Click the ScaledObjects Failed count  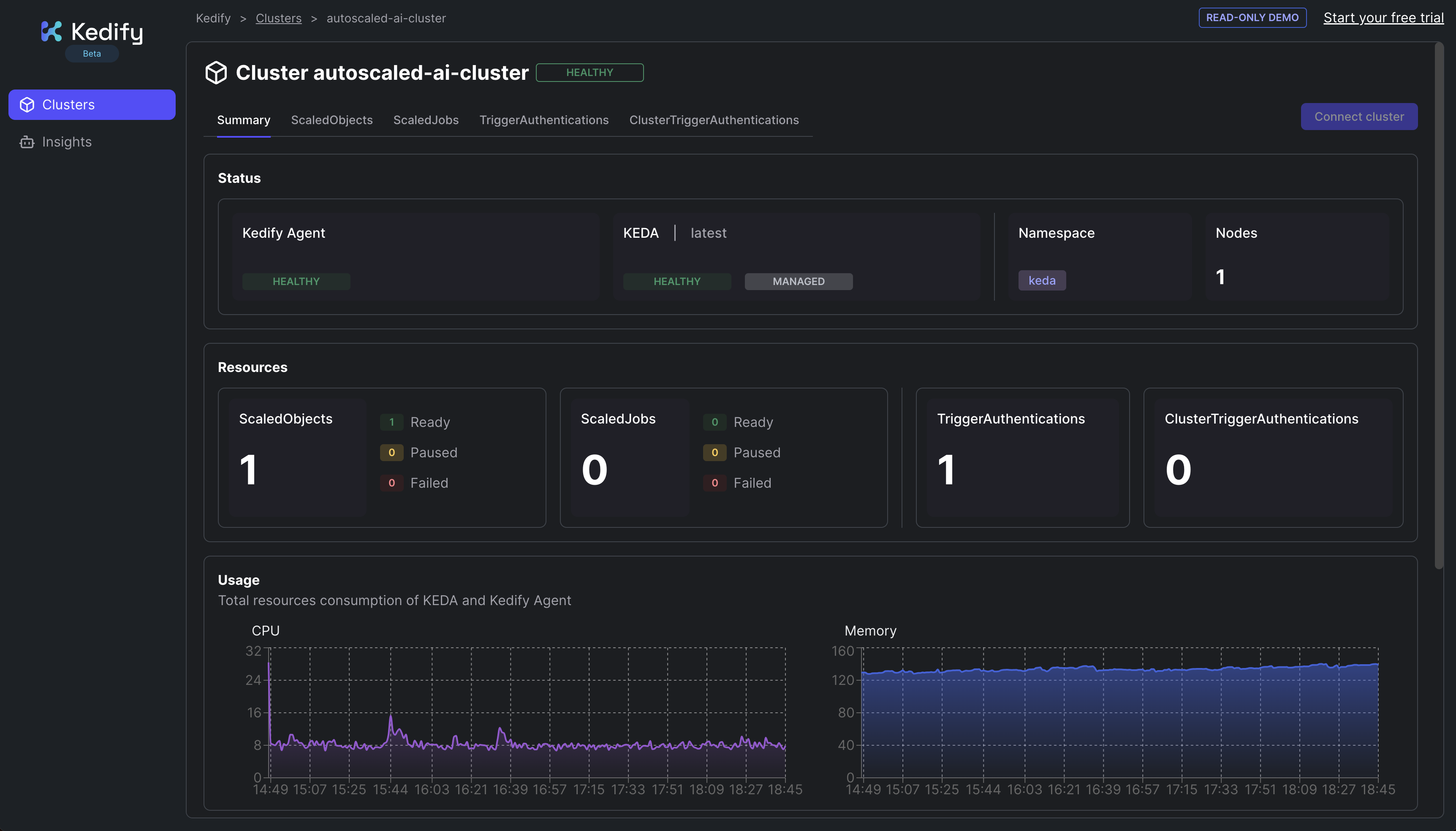coord(391,483)
